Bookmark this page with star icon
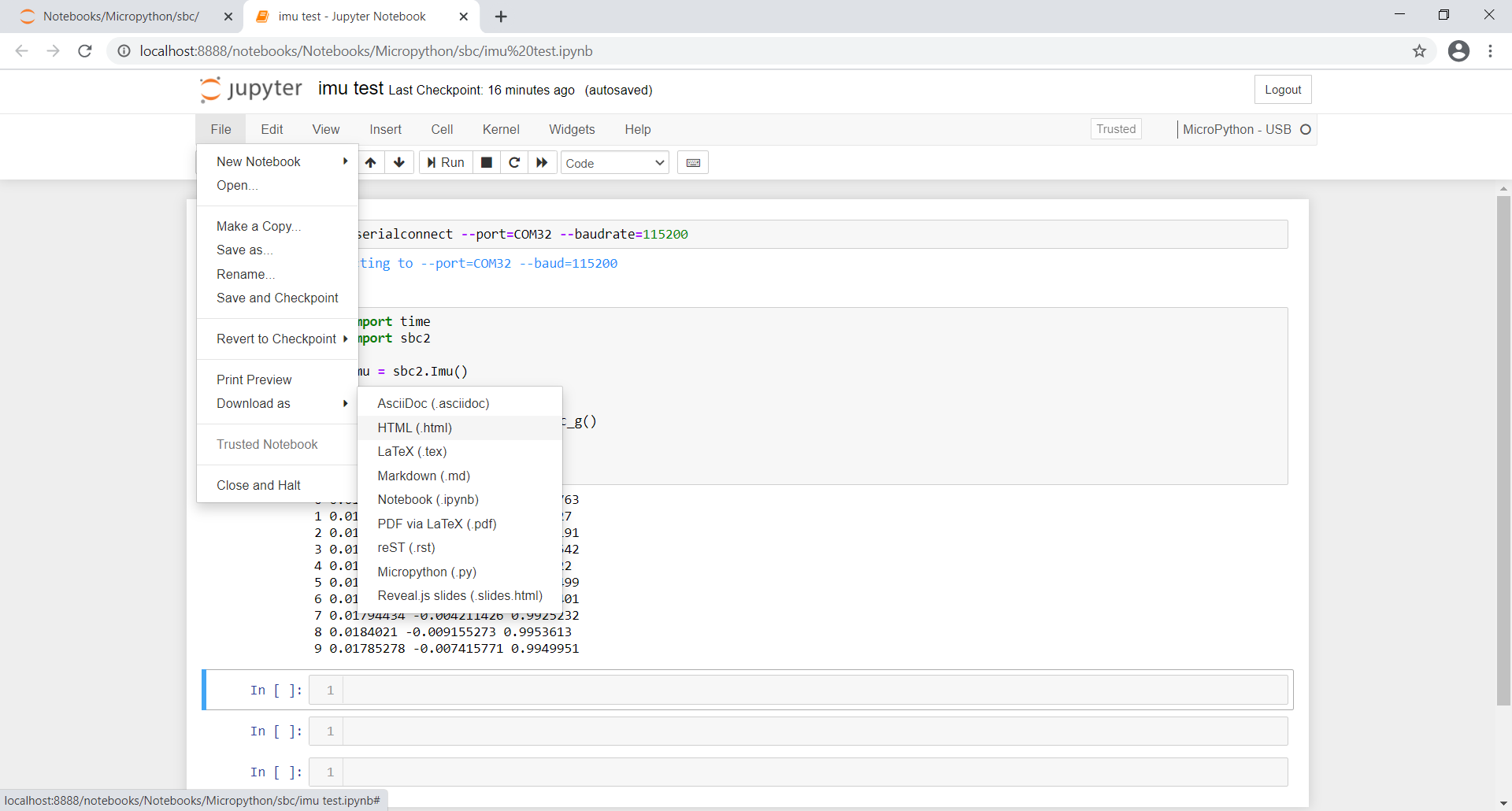 click(1419, 51)
